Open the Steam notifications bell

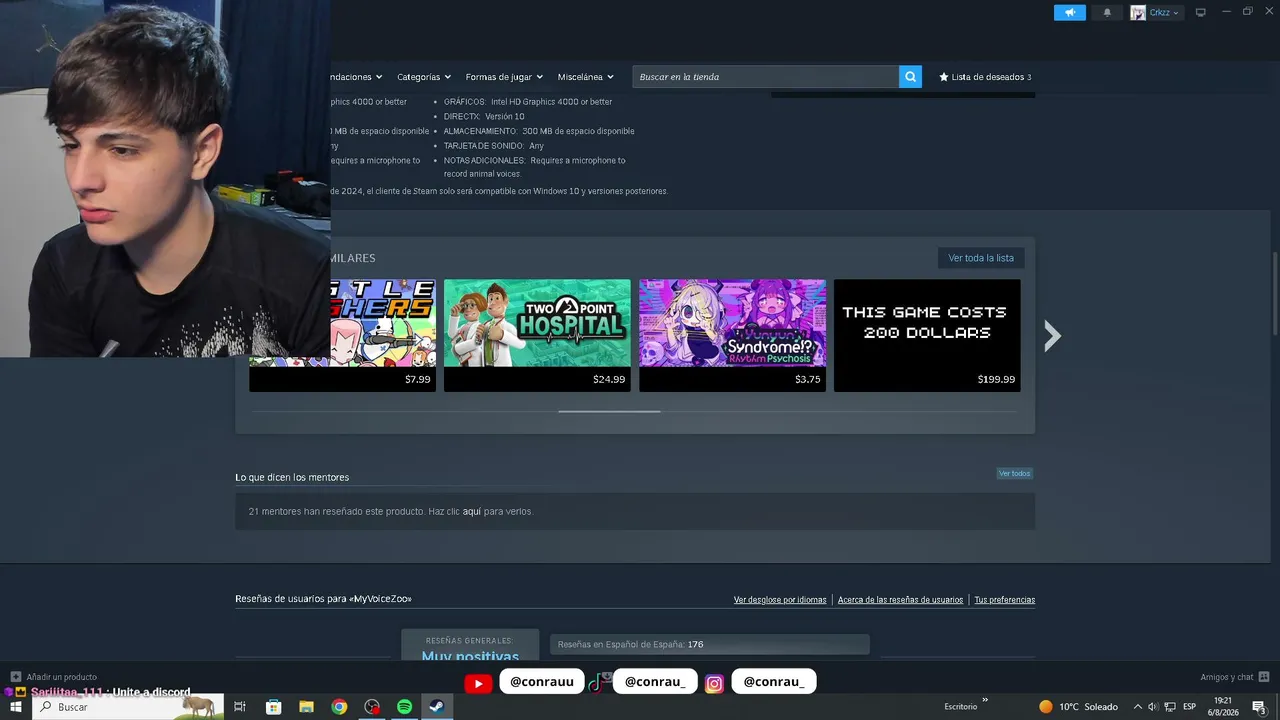1107,12
